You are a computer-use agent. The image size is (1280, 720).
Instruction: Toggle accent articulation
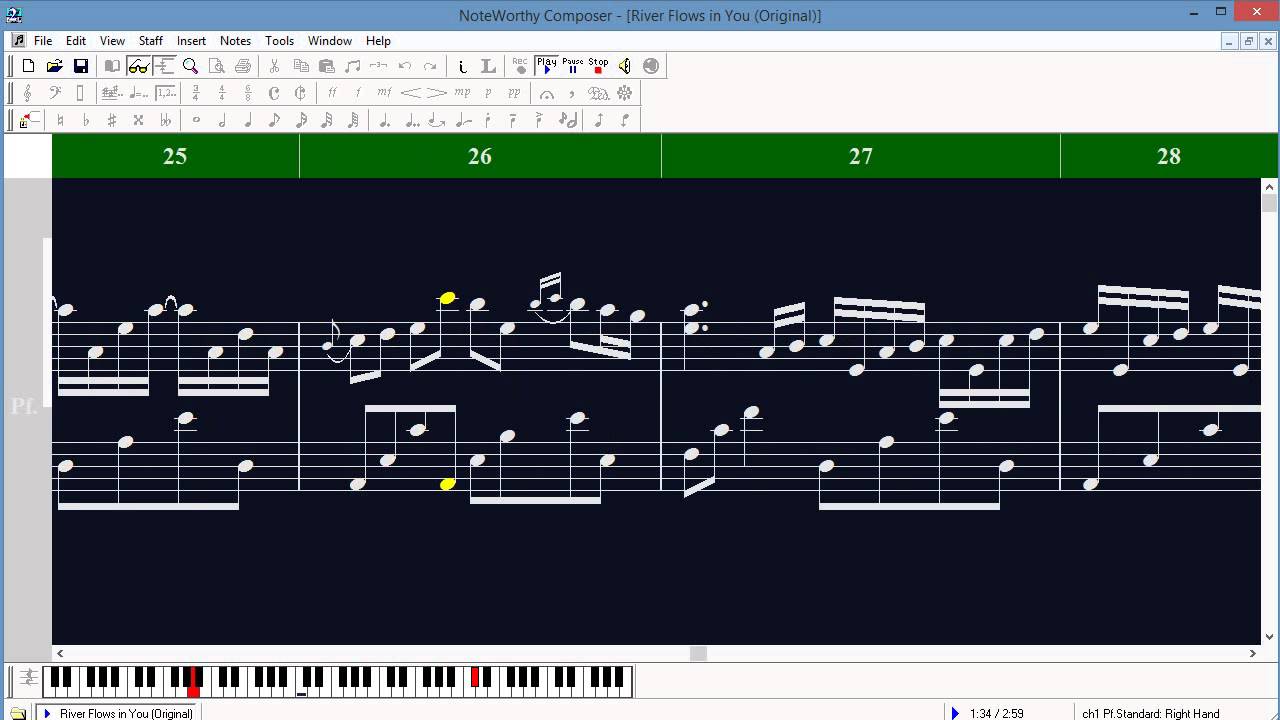(540, 120)
